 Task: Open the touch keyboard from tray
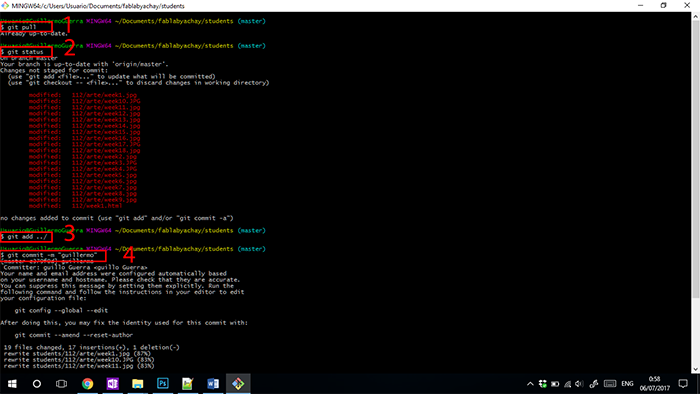[x=610, y=384]
